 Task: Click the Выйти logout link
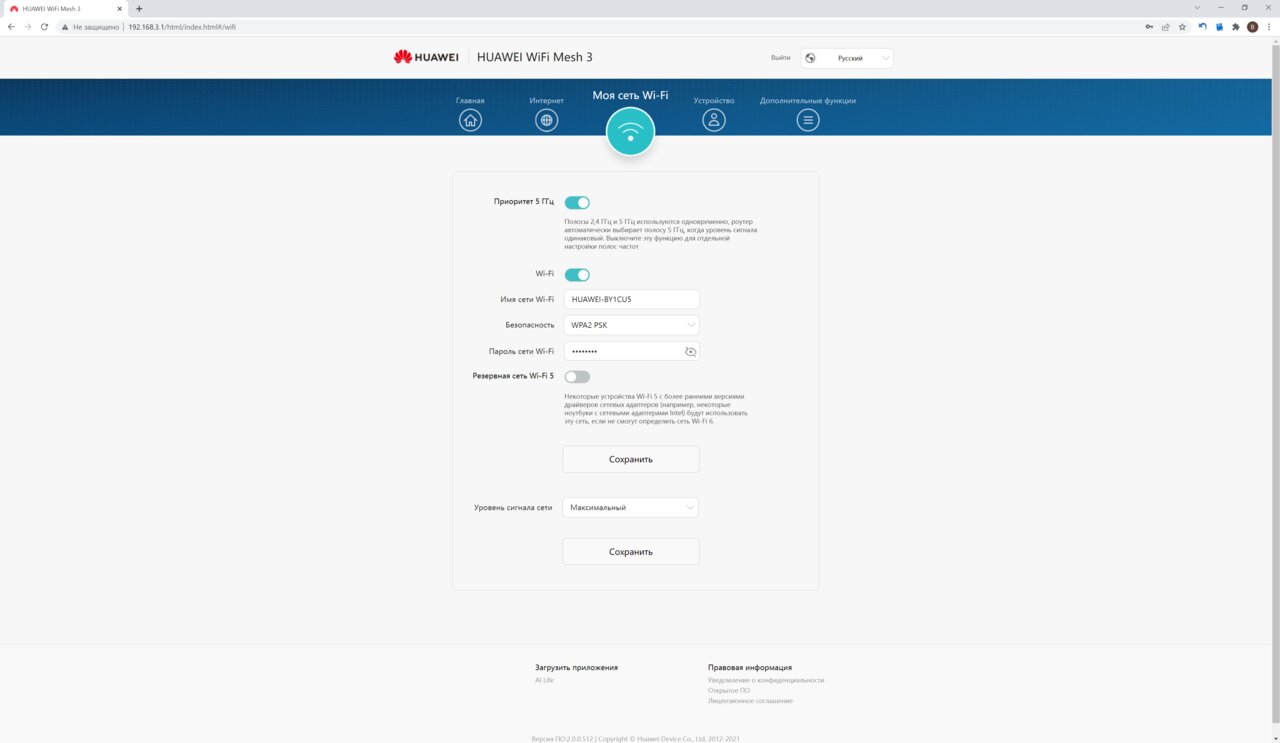point(781,58)
